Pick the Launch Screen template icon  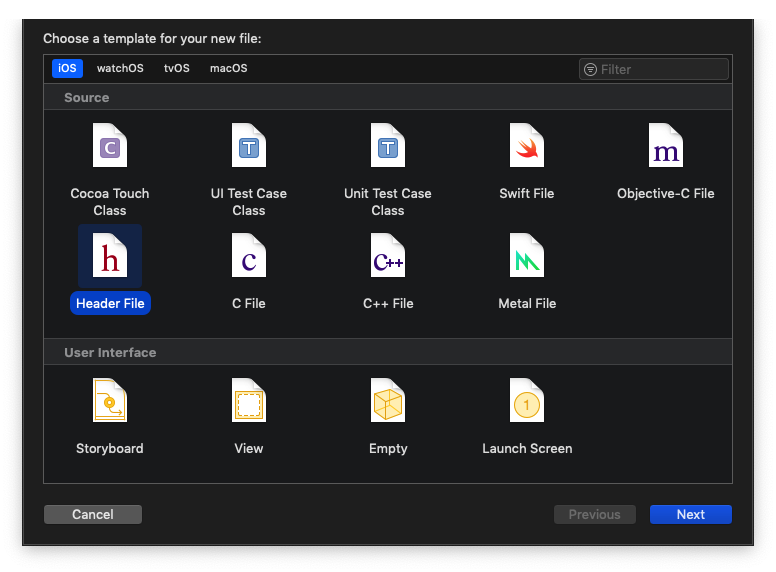527,401
